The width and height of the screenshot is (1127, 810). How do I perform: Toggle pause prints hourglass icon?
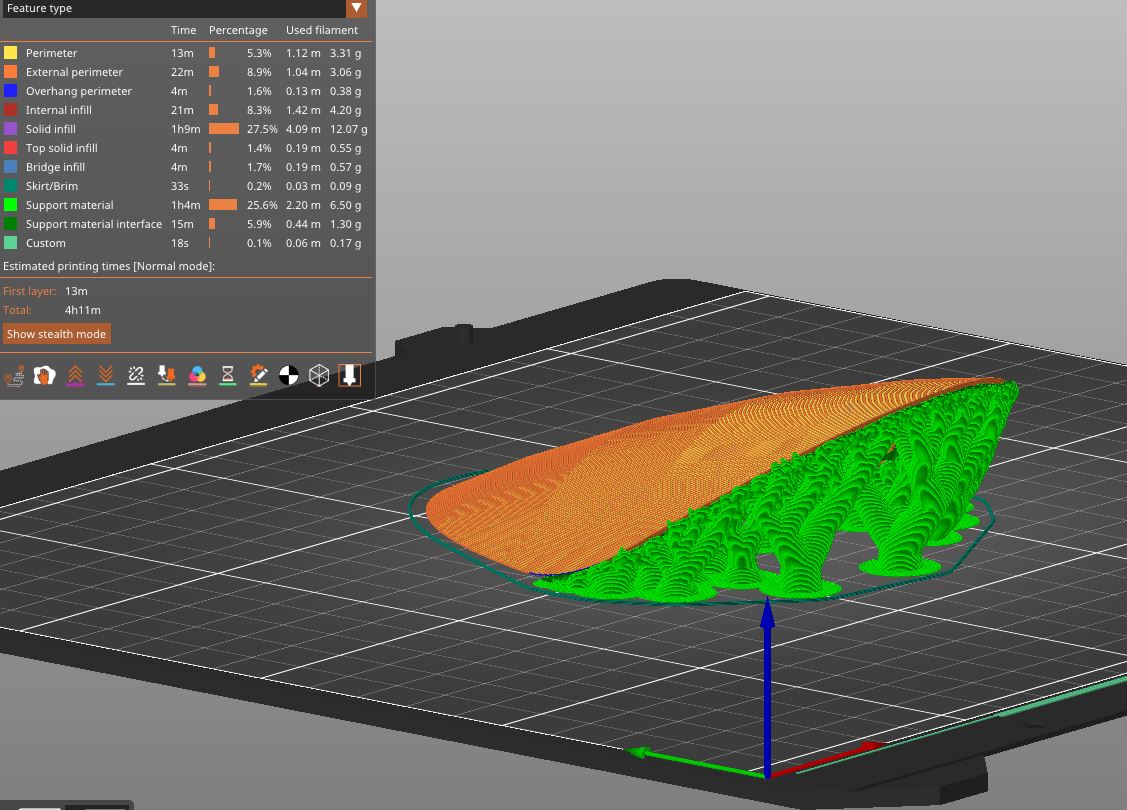[228, 375]
